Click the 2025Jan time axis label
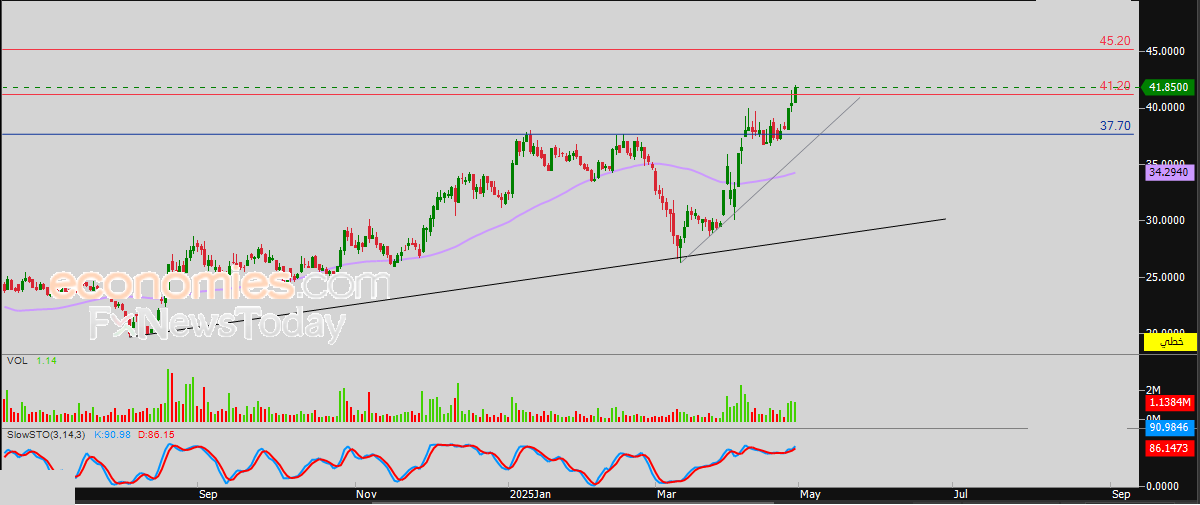This screenshot has height=505, width=1200. (x=530, y=494)
